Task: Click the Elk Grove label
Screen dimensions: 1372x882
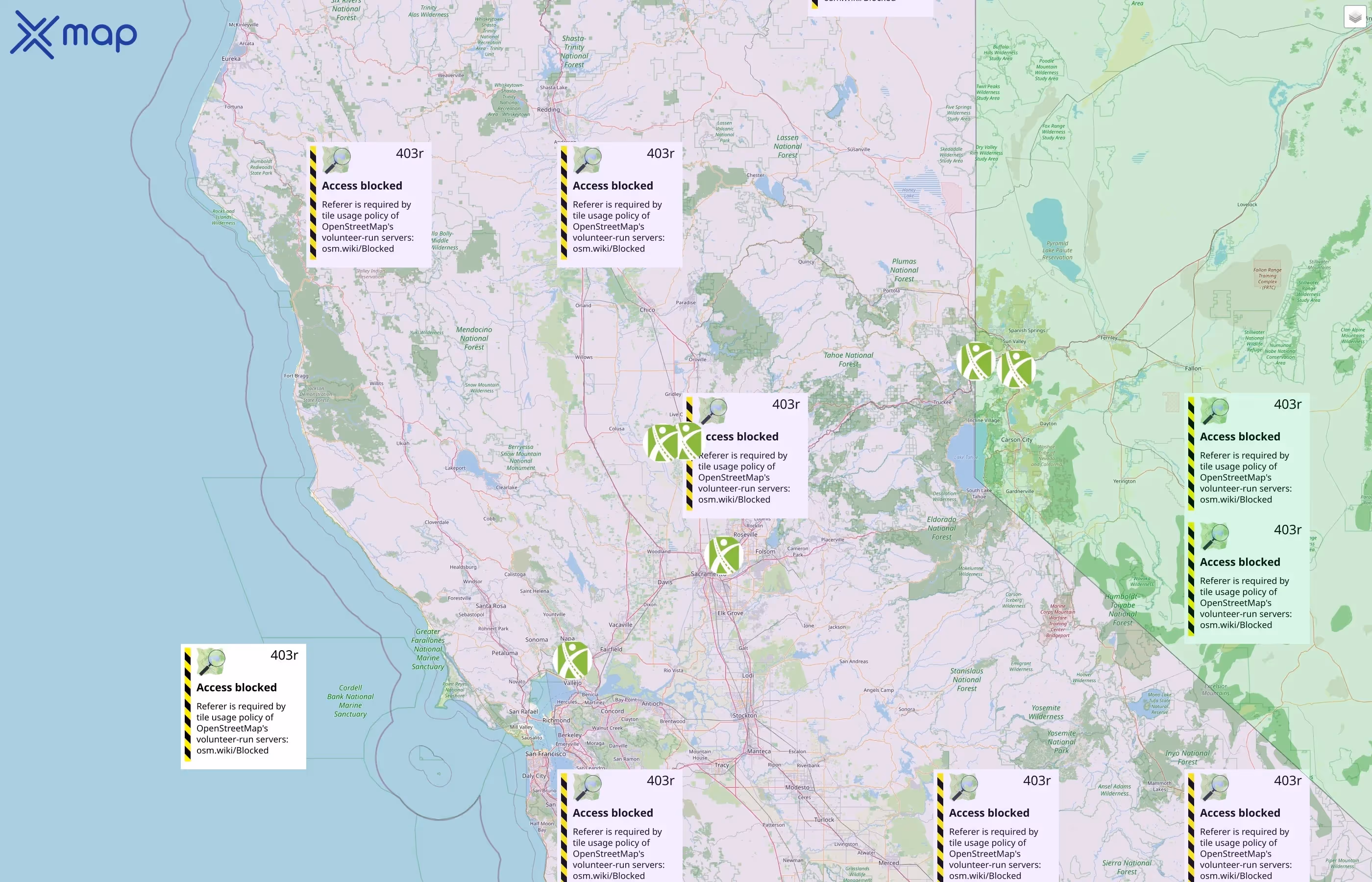Action: [x=730, y=613]
